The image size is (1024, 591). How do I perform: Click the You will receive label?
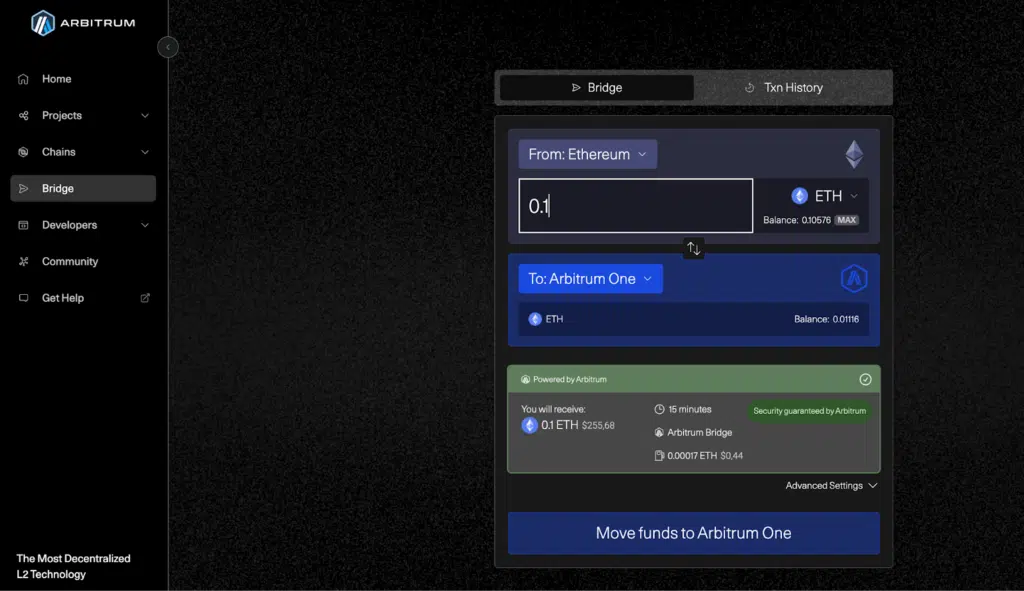point(553,409)
